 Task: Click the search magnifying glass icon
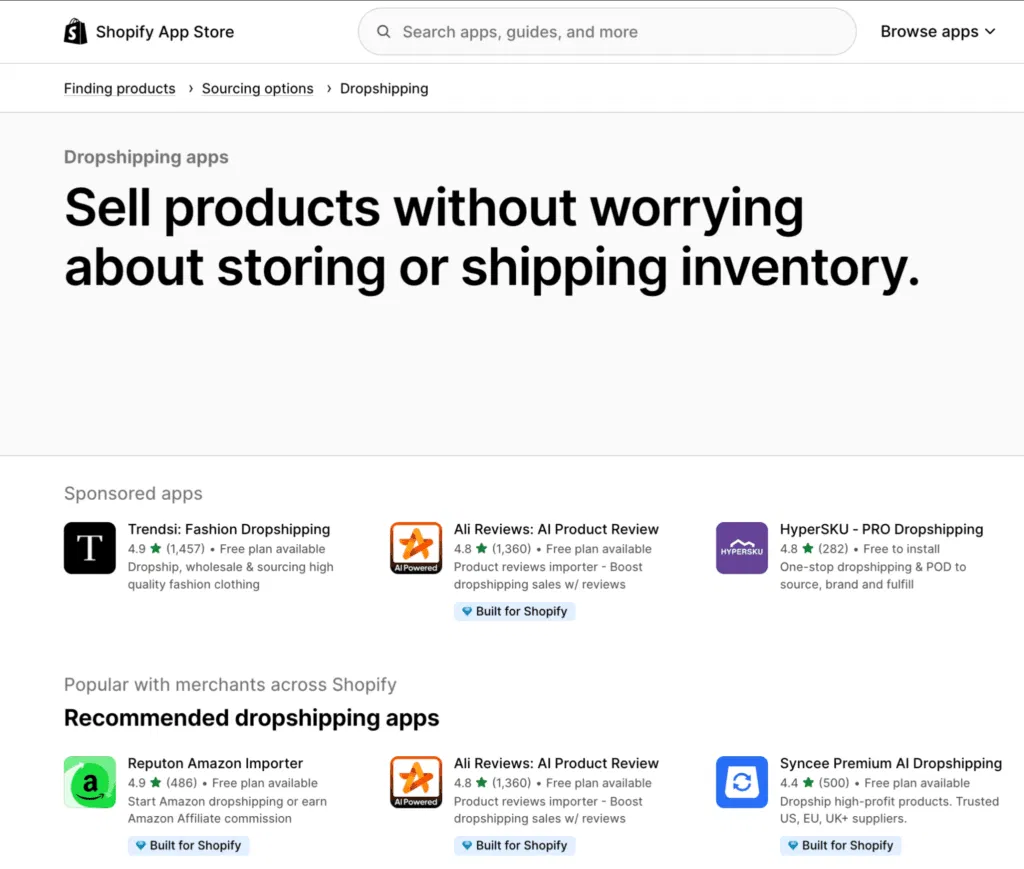tap(384, 31)
